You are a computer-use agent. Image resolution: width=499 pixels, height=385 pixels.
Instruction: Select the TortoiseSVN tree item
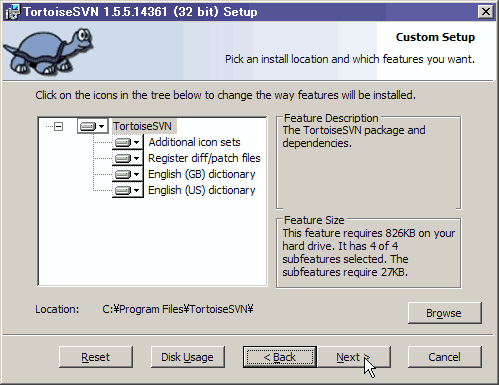(143, 126)
